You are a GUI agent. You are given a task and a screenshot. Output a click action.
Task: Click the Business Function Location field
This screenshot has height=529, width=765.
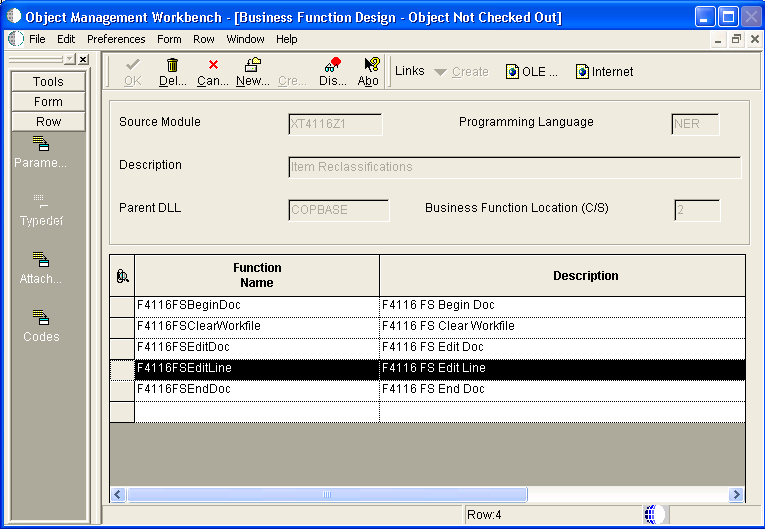[697, 210]
